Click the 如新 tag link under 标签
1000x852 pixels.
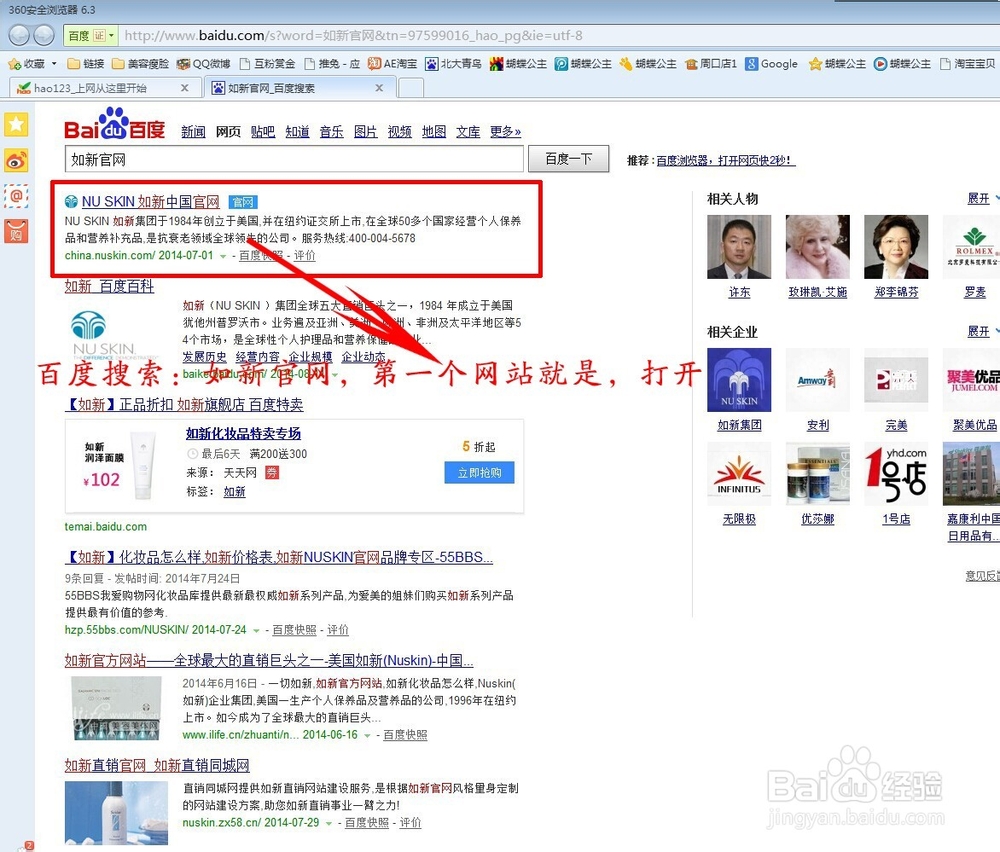pyautogui.click(x=235, y=492)
